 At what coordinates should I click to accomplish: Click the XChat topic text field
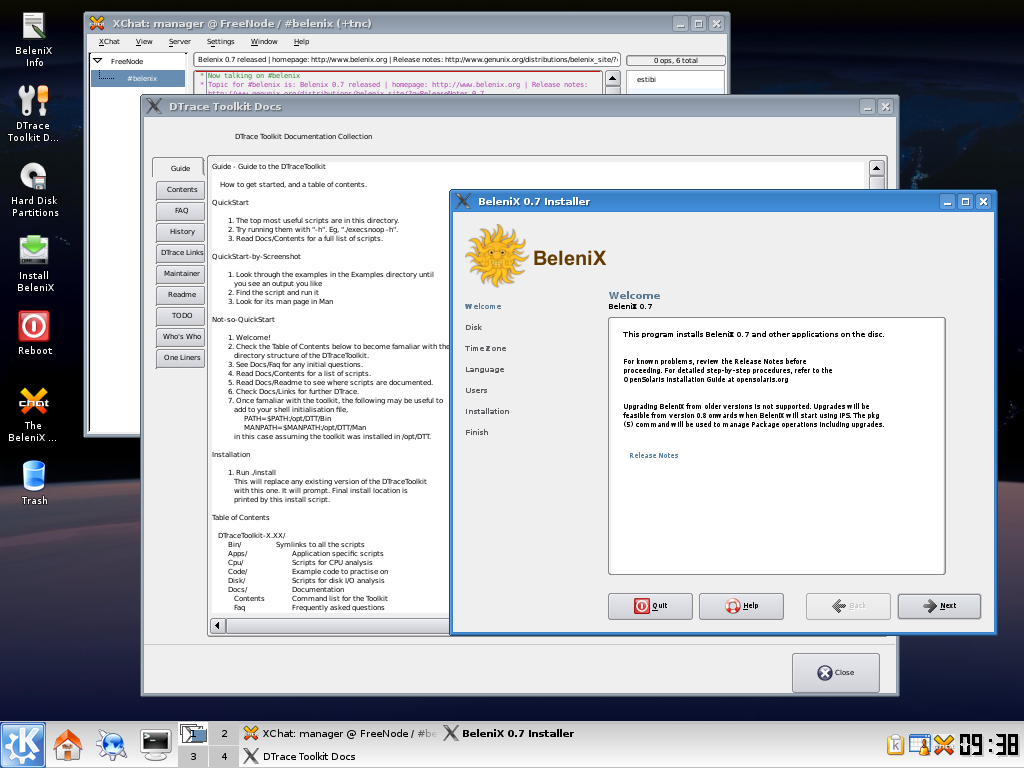(x=407, y=59)
